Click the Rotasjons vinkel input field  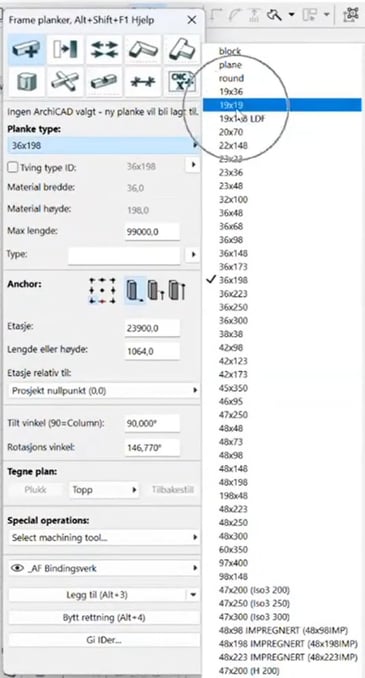152,448
